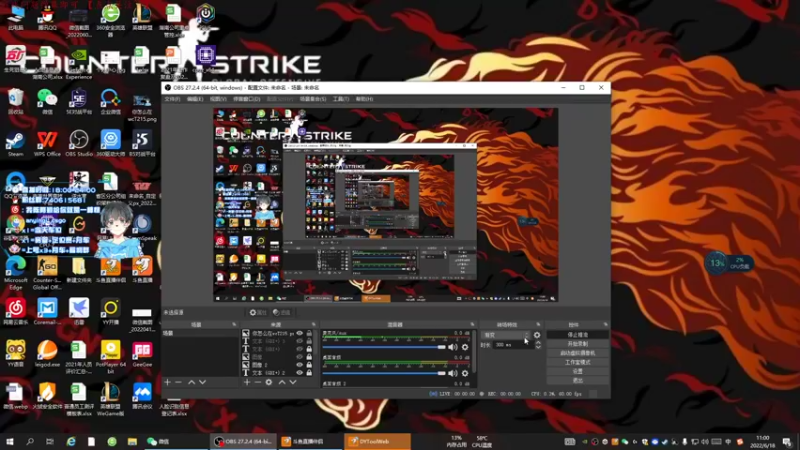Open the Windows Start menu
This screenshot has width=800, height=450.
tap(10, 441)
